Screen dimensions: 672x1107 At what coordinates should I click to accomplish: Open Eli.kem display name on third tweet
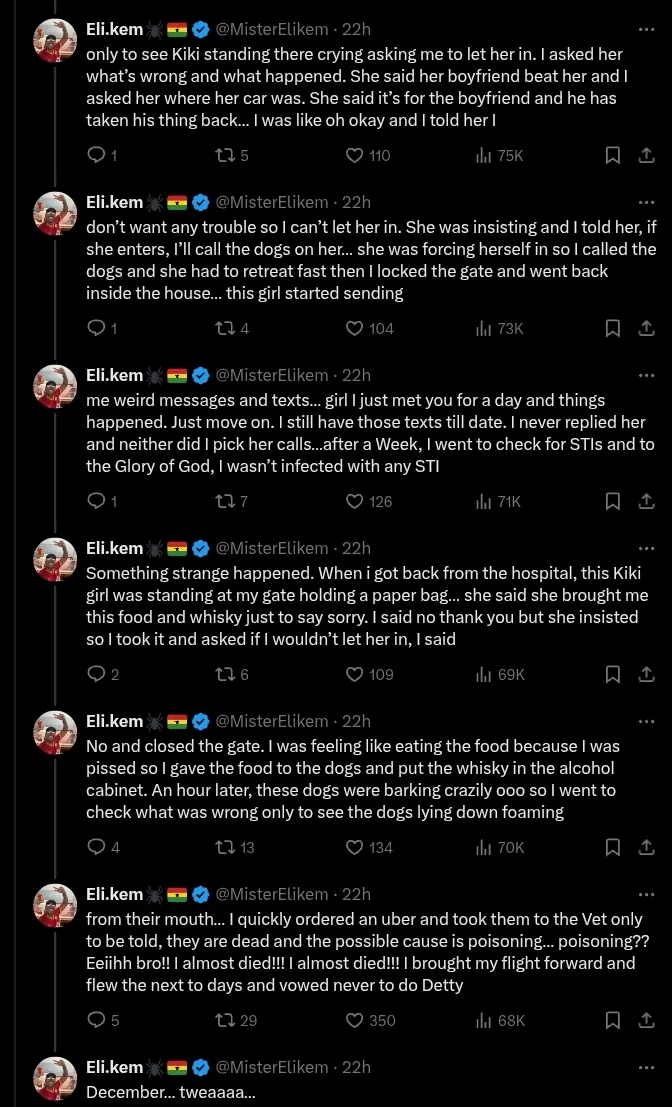click(114, 375)
